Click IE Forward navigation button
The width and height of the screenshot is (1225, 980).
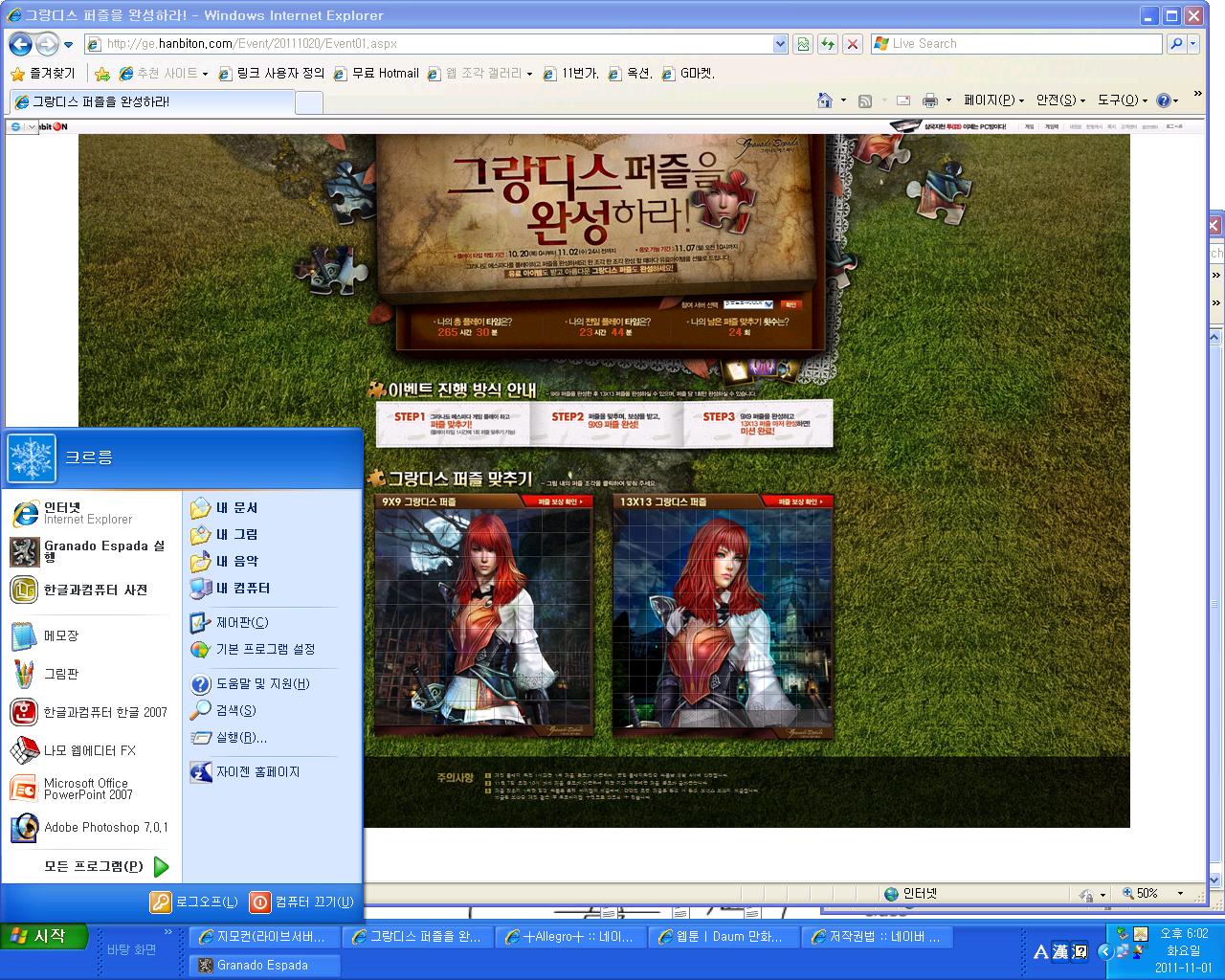(x=47, y=44)
